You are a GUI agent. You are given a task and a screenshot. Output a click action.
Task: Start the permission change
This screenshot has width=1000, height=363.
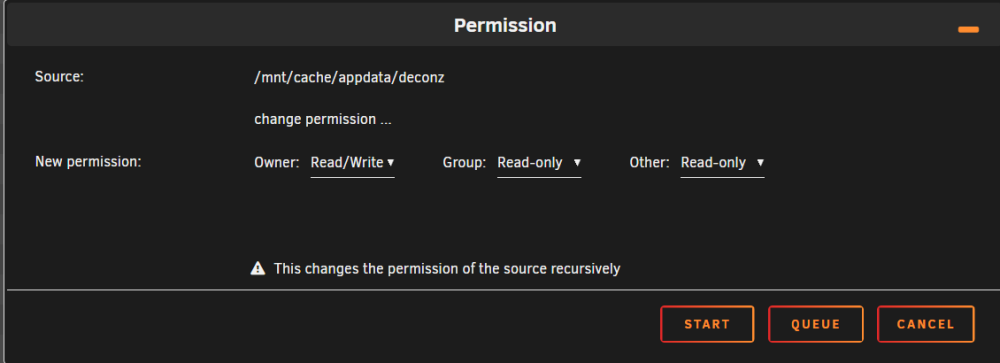707,324
